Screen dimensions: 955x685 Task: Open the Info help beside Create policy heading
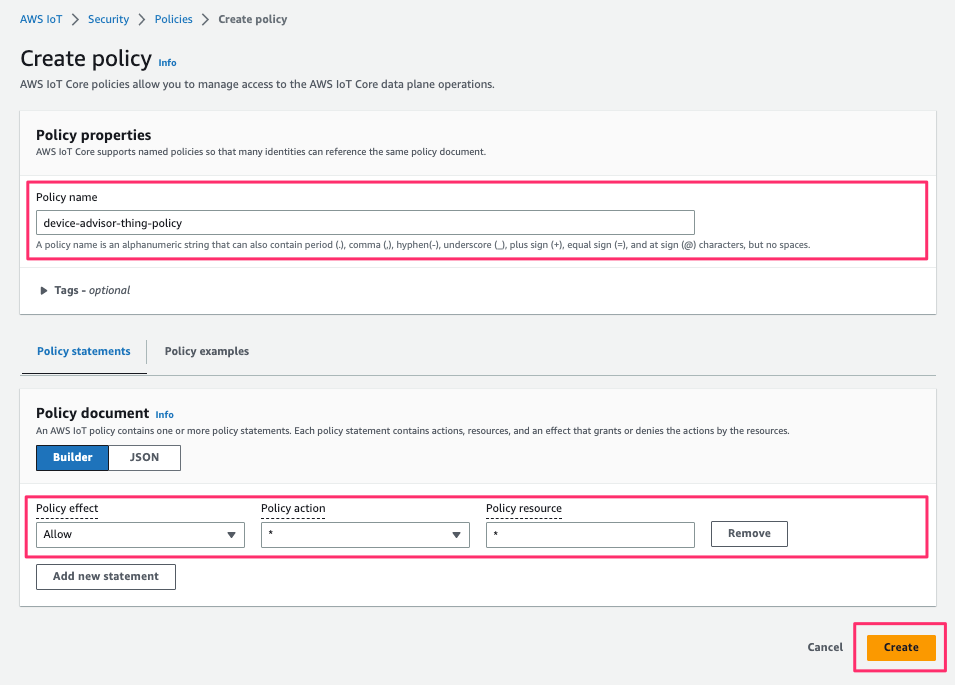click(x=167, y=62)
